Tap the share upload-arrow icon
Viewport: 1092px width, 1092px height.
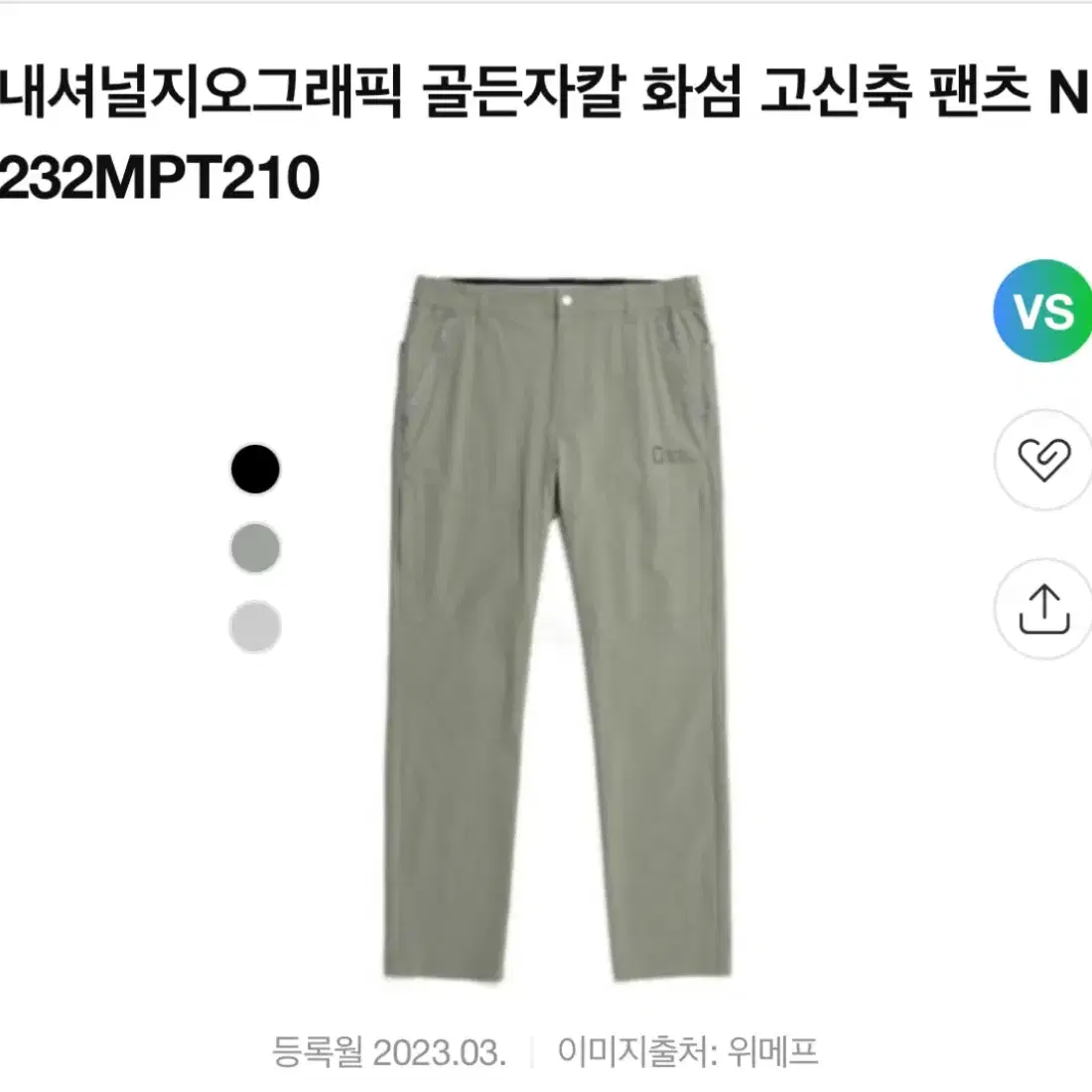click(1043, 610)
